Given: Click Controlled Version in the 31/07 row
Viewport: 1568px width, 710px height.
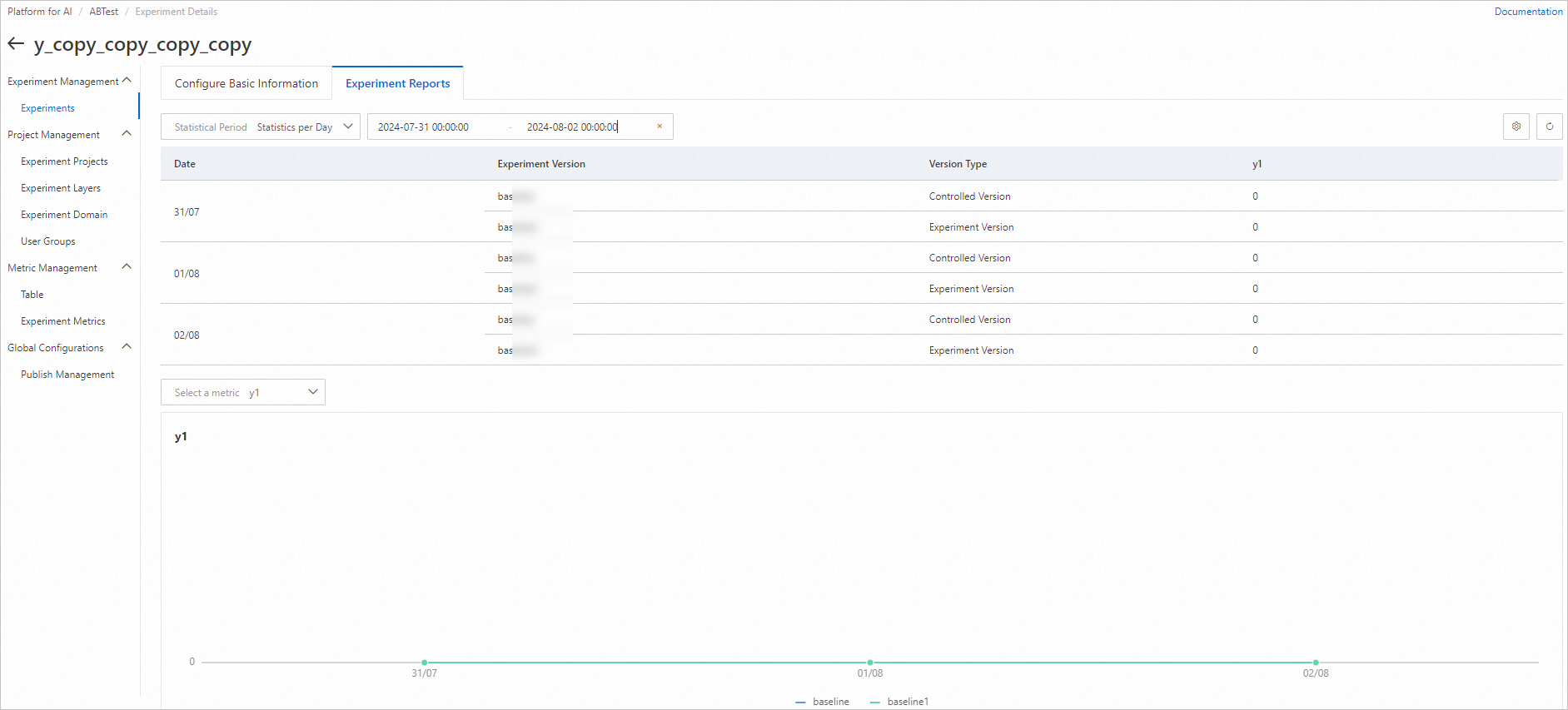Looking at the screenshot, I should (969, 196).
